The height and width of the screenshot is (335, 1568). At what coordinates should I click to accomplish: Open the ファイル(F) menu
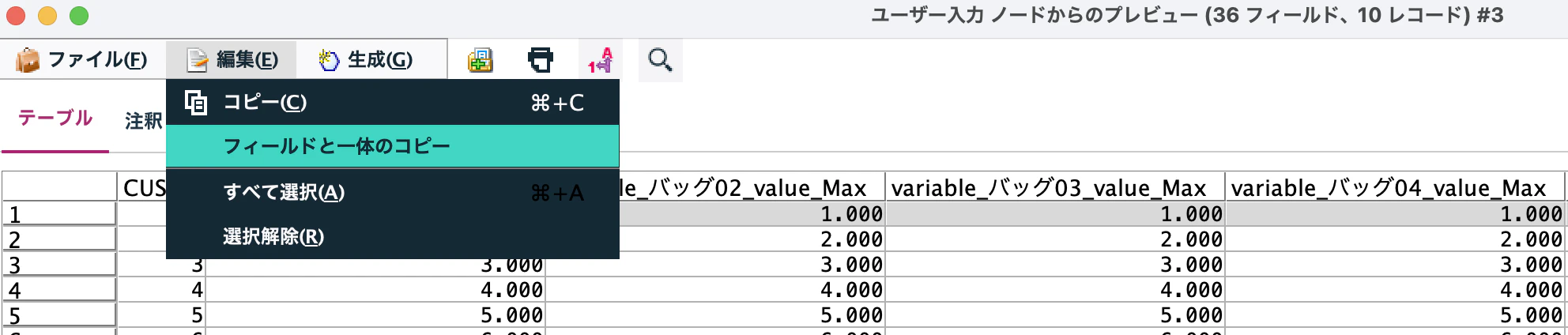[82, 59]
